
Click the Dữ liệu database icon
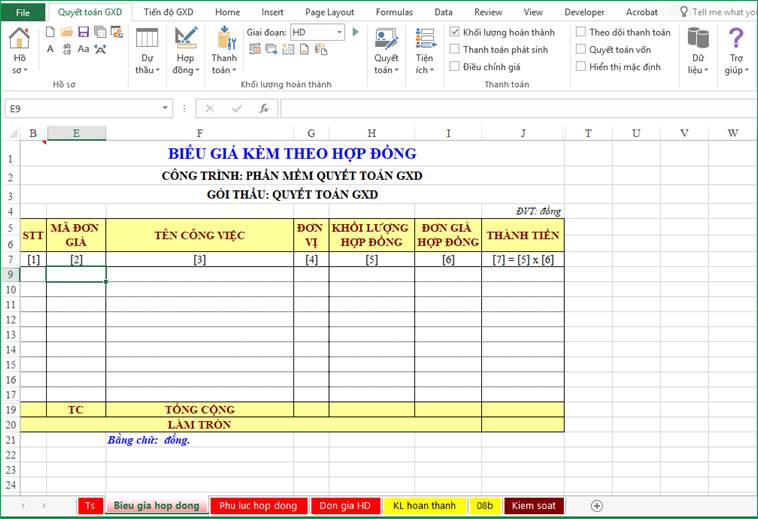pyautogui.click(x=698, y=40)
